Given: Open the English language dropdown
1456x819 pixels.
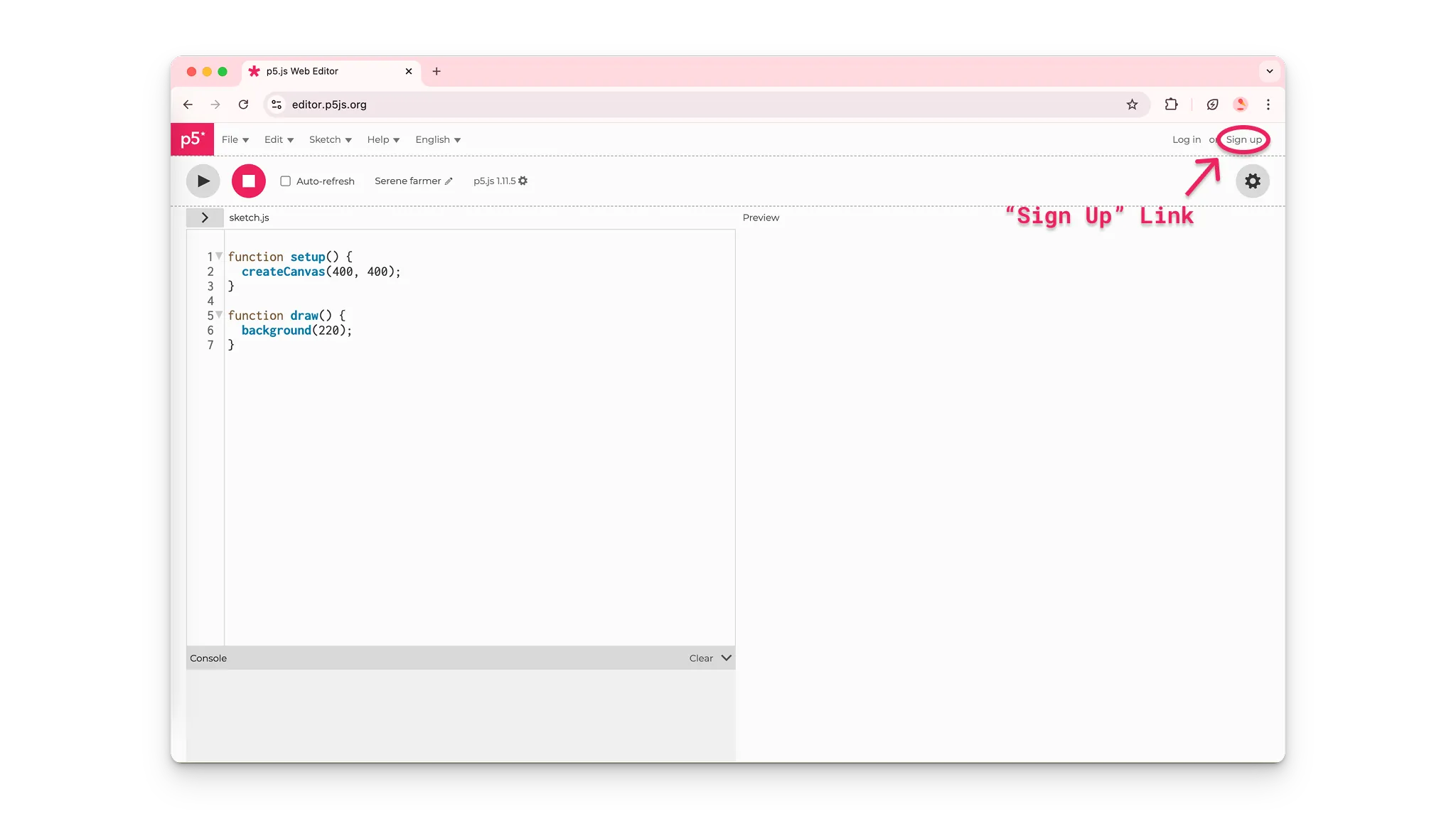Looking at the screenshot, I should [437, 139].
